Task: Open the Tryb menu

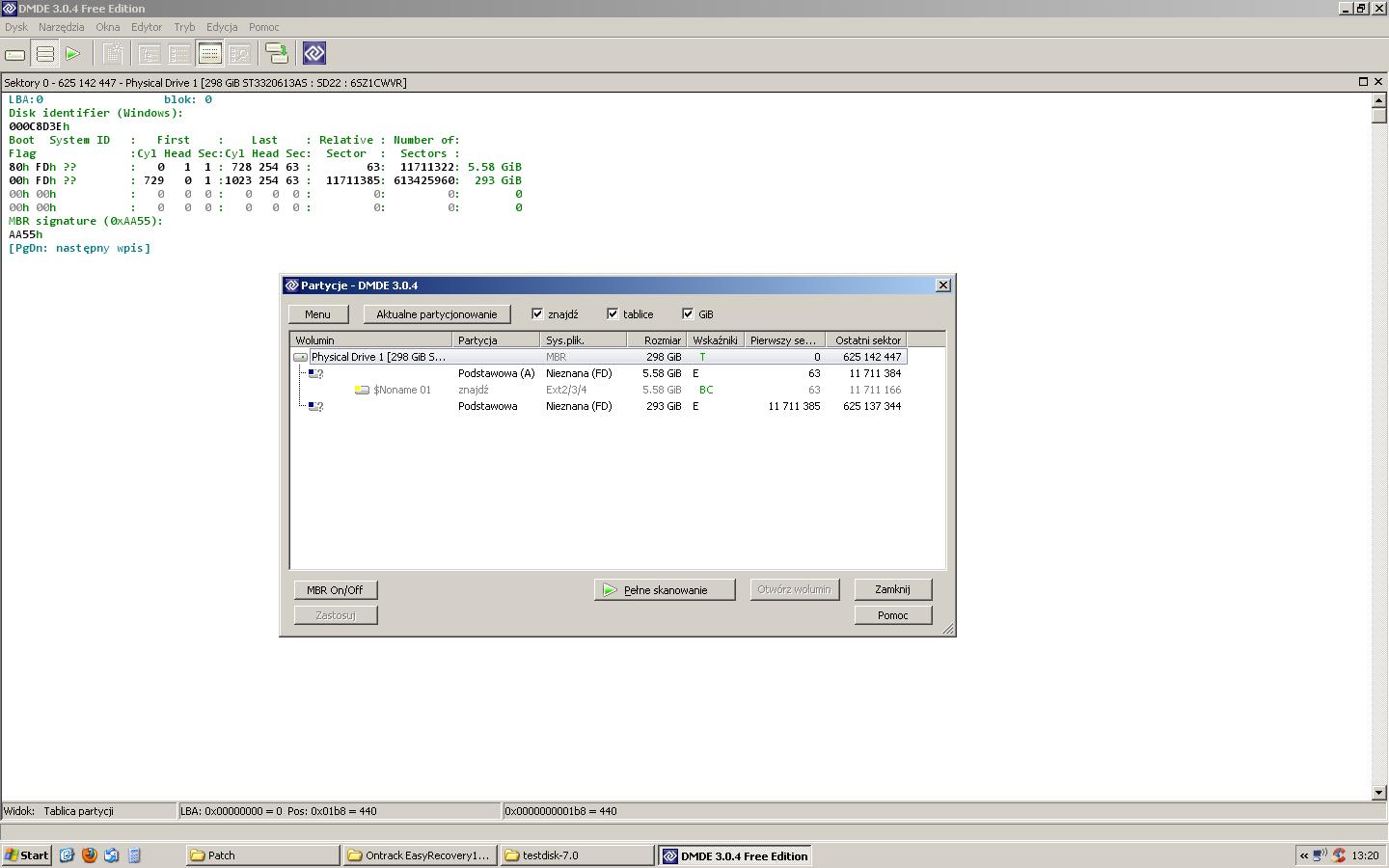Action: (x=184, y=27)
